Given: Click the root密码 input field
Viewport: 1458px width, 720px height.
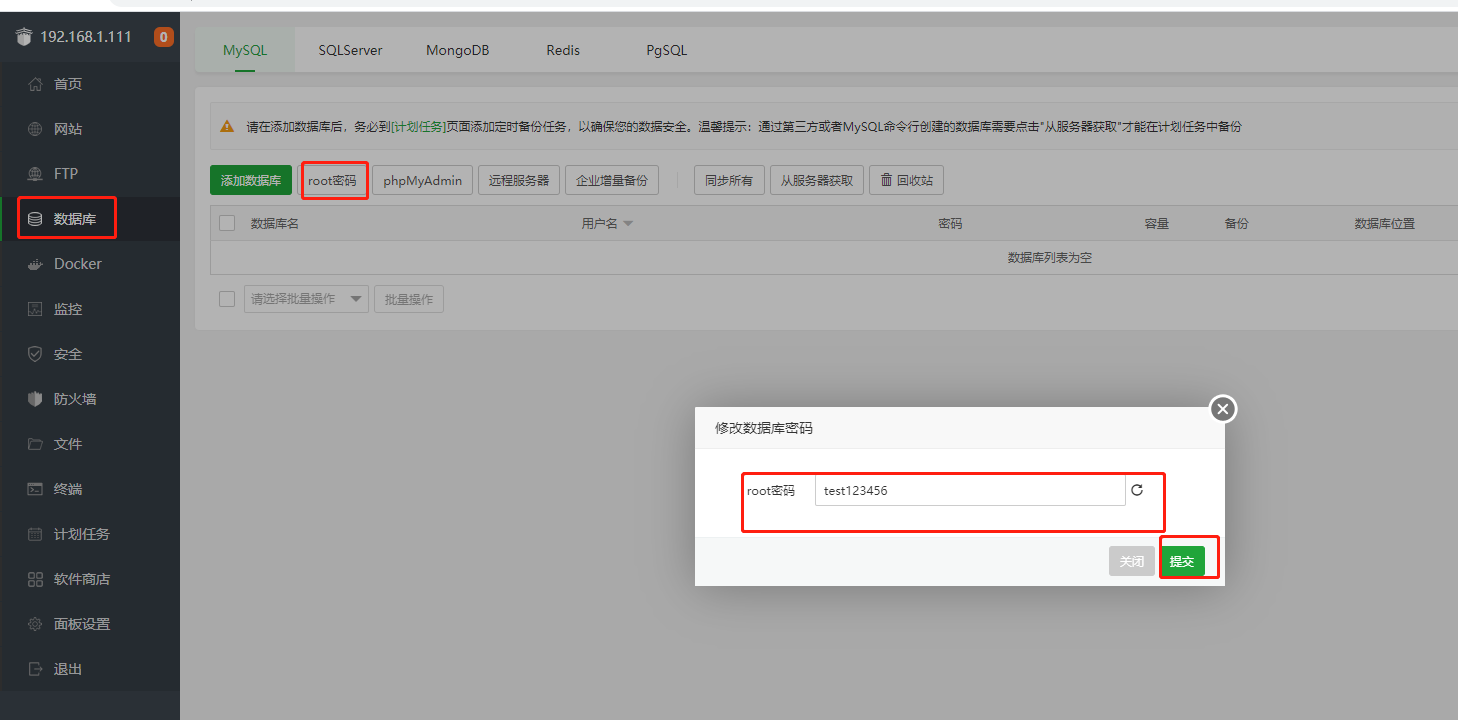Looking at the screenshot, I should coord(970,490).
